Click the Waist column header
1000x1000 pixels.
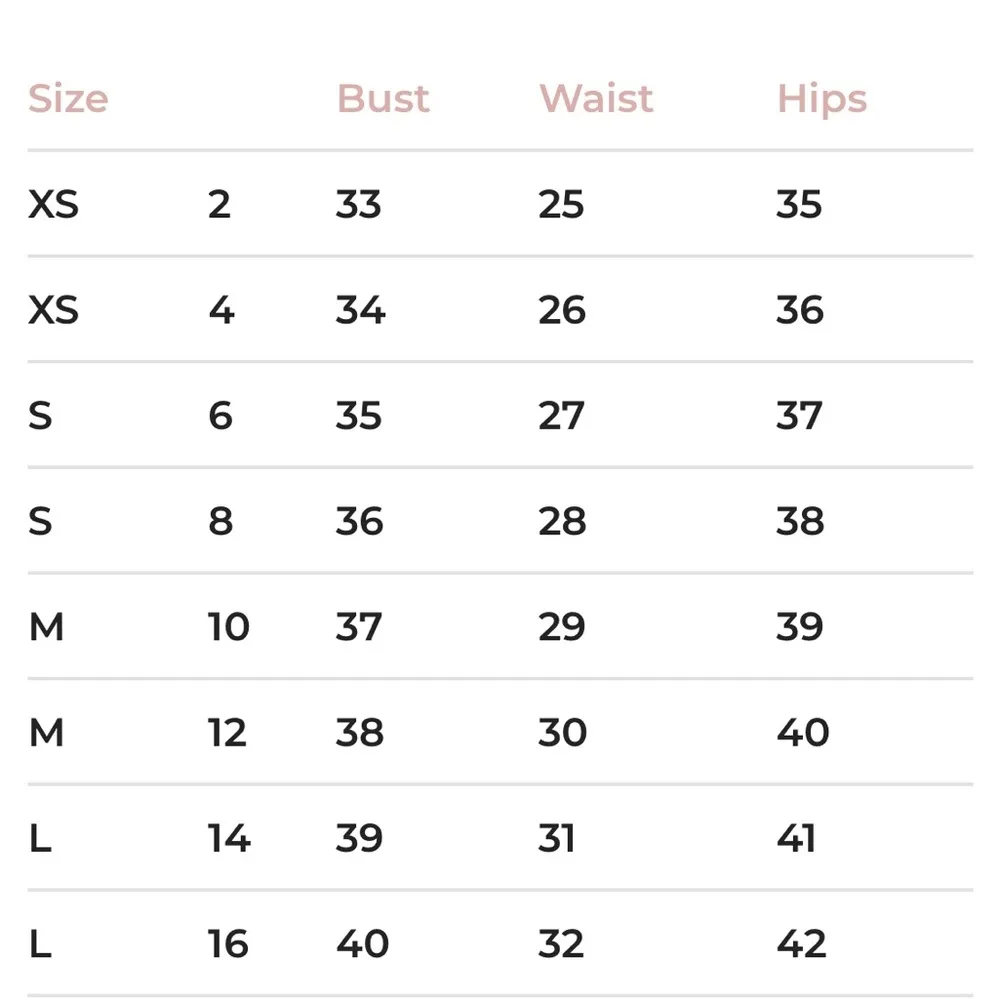click(596, 99)
